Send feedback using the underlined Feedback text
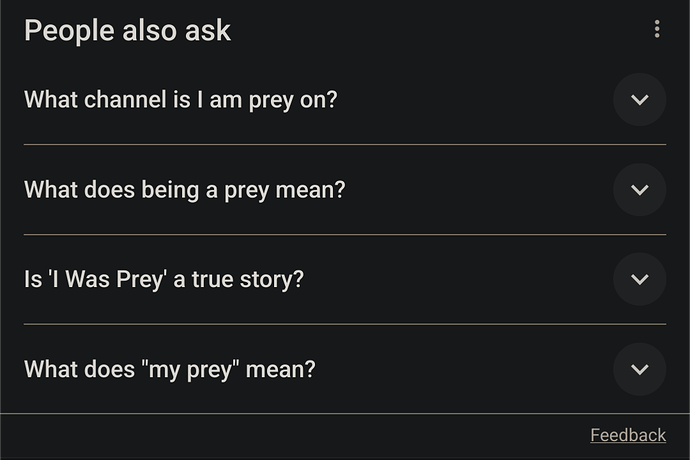 [627, 435]
